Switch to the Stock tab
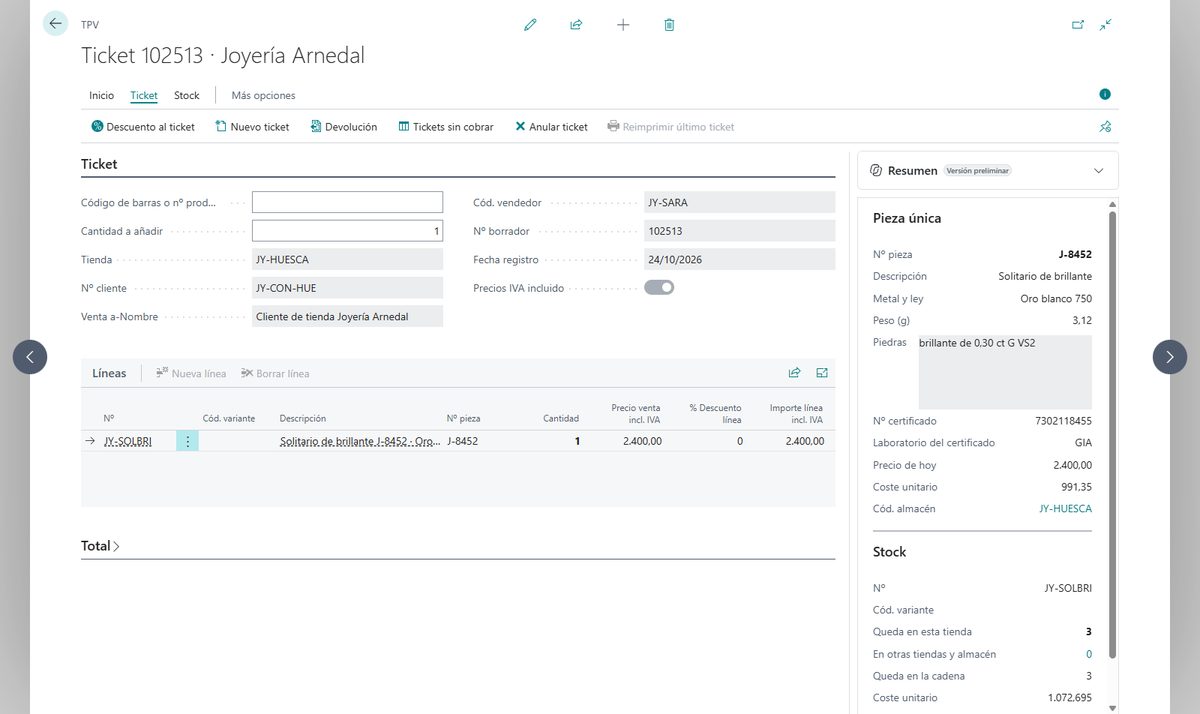The image size is (1200, 714). coord(187,96)
